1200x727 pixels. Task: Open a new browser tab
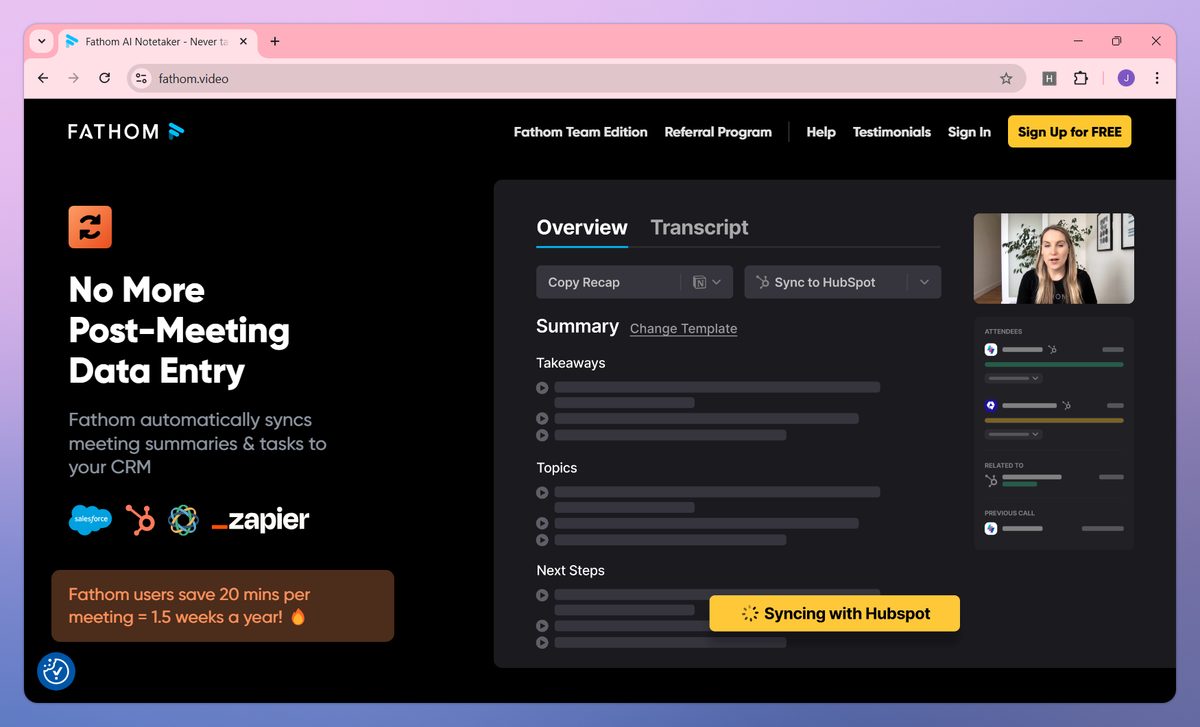[275, 41]
